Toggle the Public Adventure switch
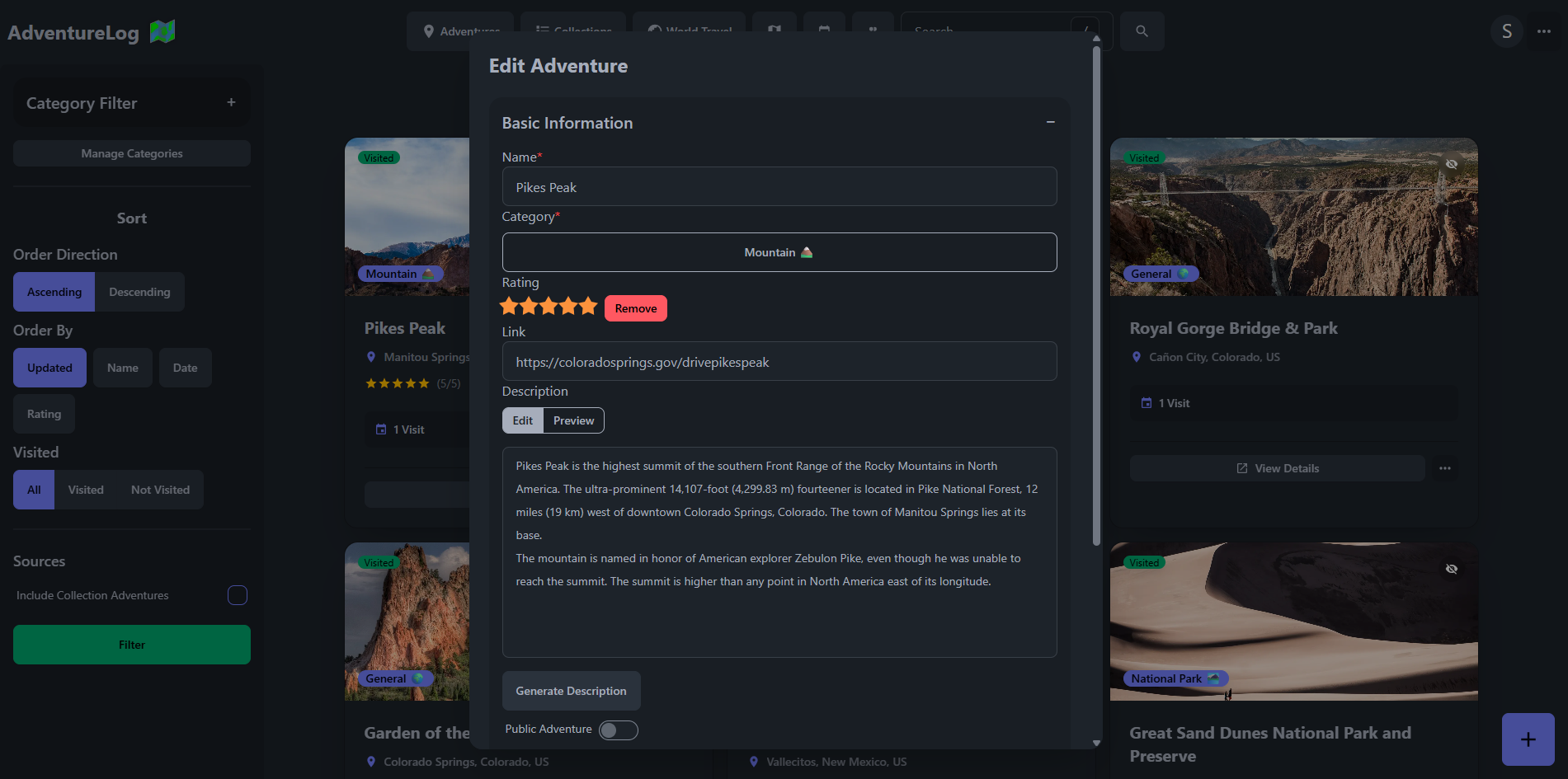 [x=618, y=730]
